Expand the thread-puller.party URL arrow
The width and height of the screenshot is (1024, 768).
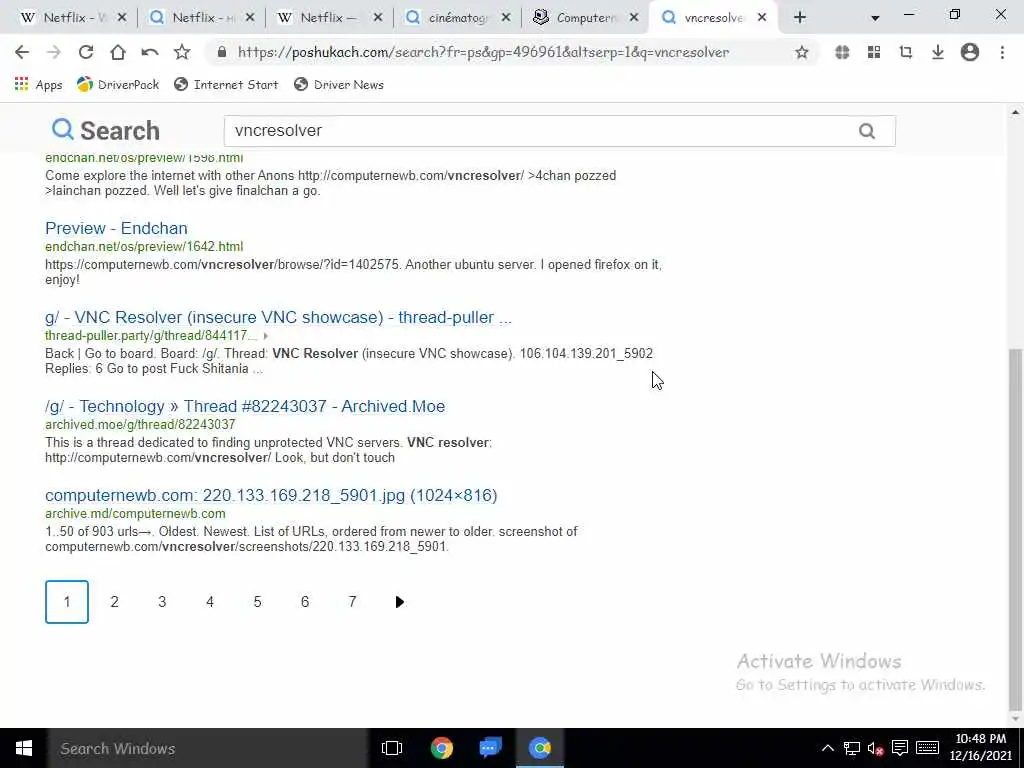[x=265, y=336]
